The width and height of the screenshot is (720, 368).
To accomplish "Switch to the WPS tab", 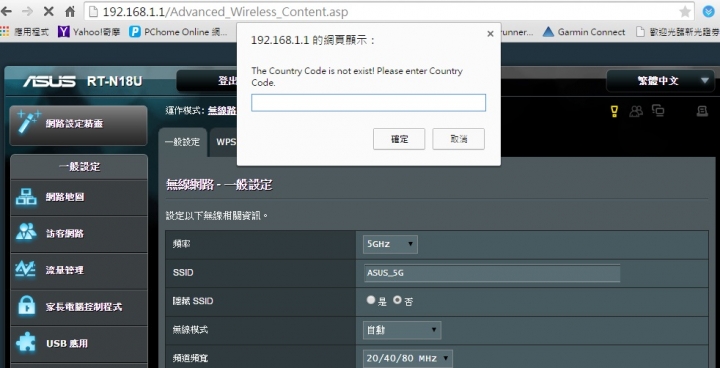I will pos(225,142).
